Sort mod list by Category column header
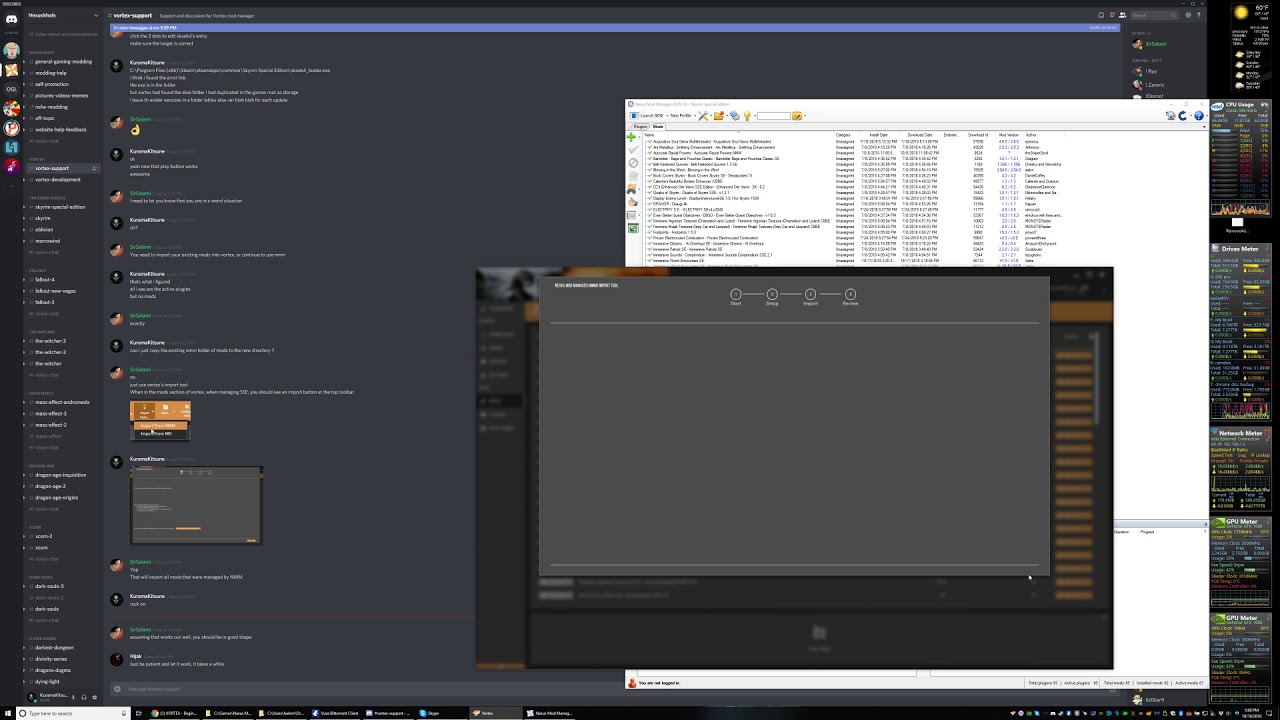 pyautogui.click(x=843, y=135)
